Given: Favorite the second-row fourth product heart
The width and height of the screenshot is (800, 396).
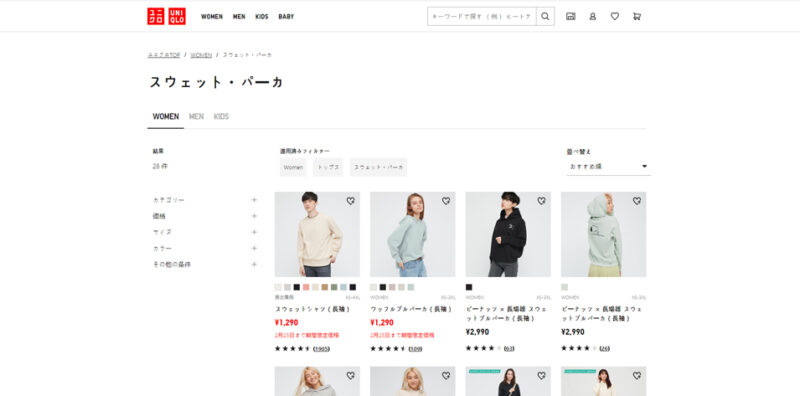Looking at the screenshot, I should click(637, 376).
